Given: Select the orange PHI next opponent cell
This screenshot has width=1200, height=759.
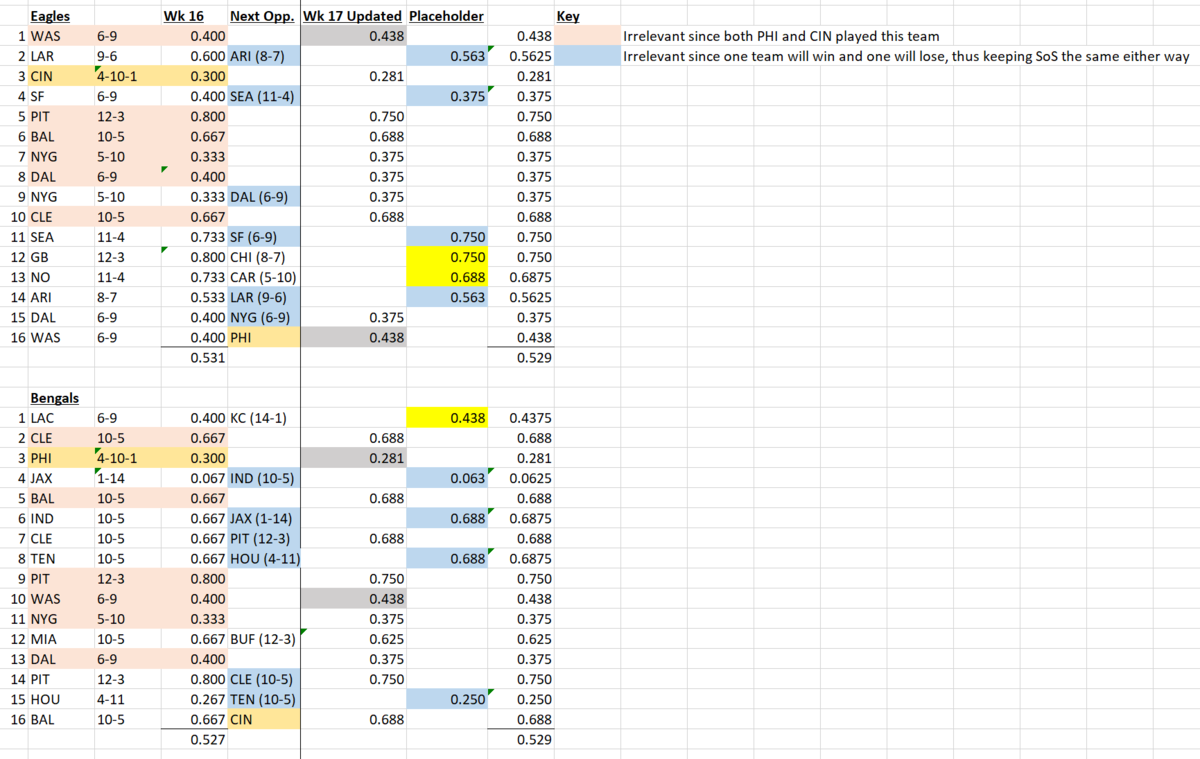Looking at the screenshot, I should click(x=264, y=337).
